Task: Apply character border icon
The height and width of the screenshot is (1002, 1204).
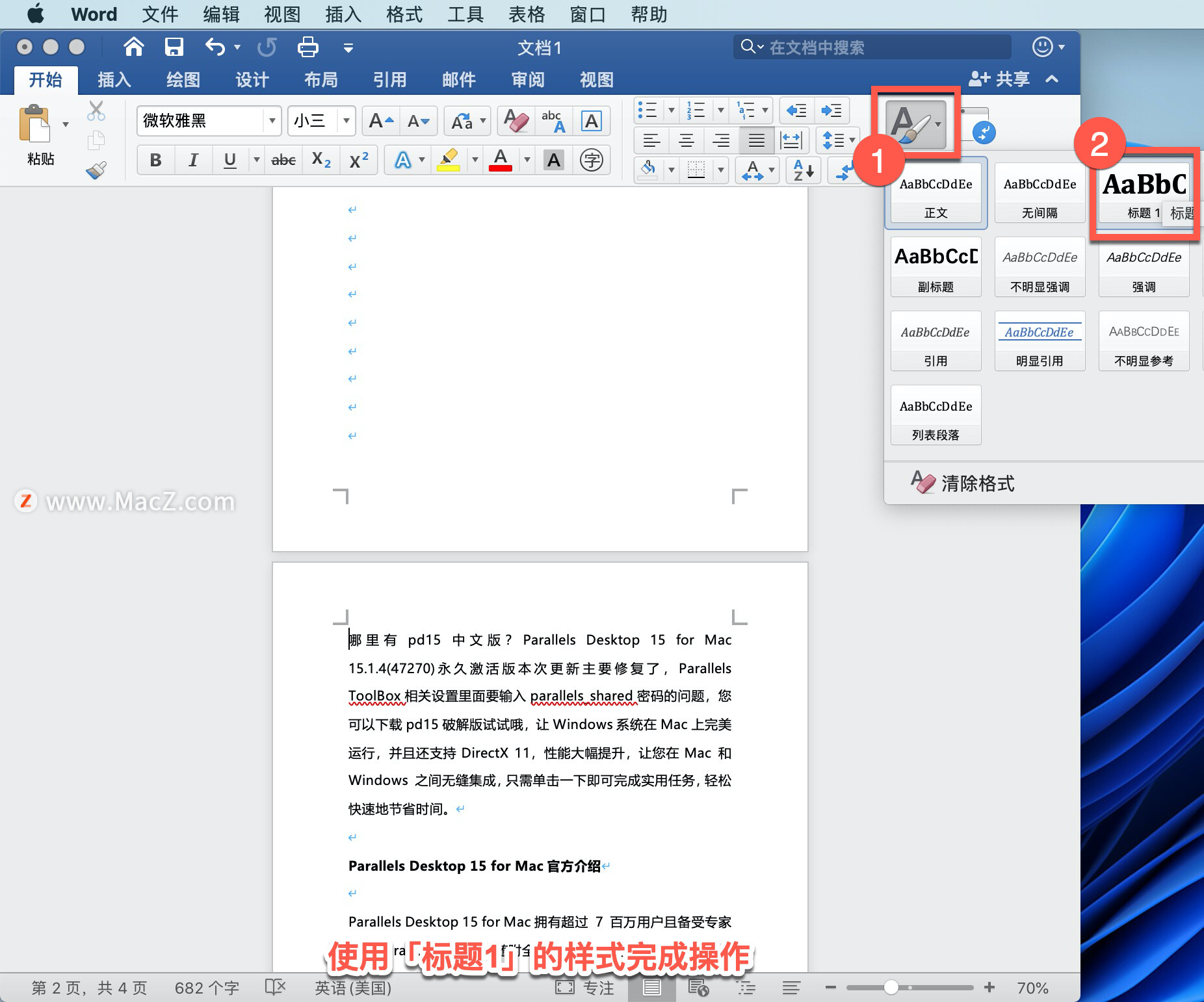Action: (x=591, y=121)
